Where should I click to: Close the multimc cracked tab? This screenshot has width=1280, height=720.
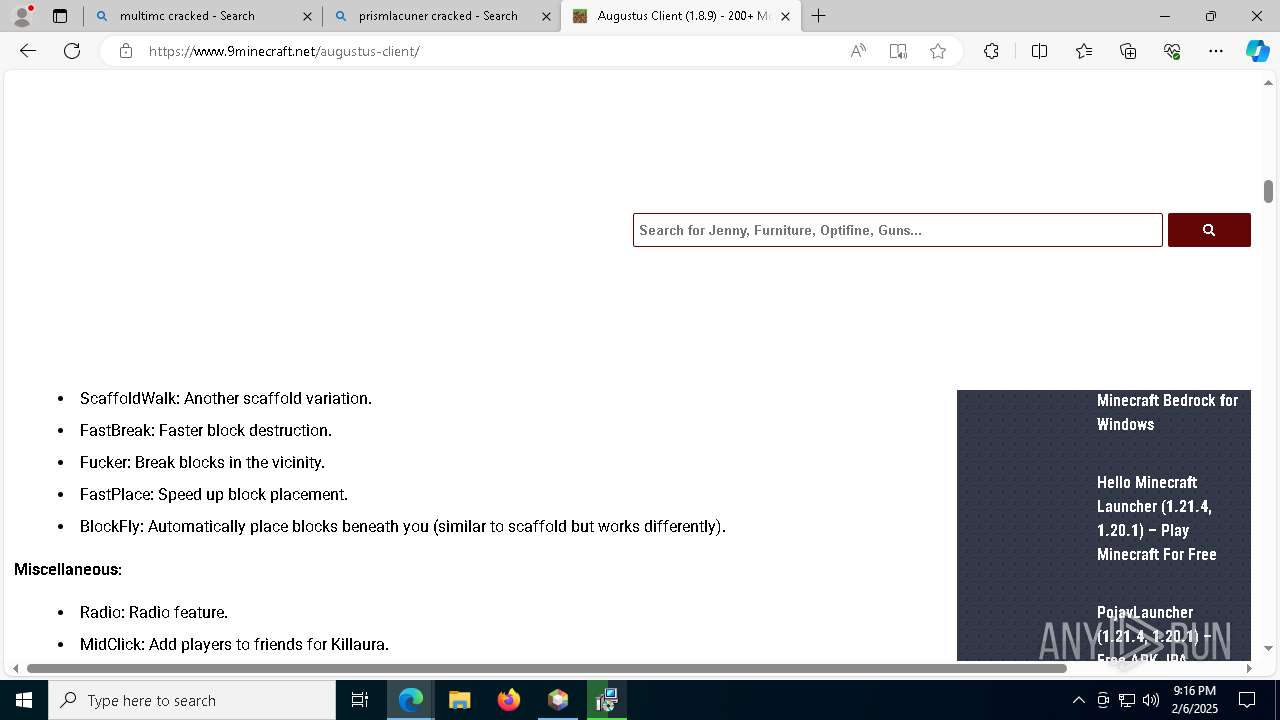(x=307, y=16)
